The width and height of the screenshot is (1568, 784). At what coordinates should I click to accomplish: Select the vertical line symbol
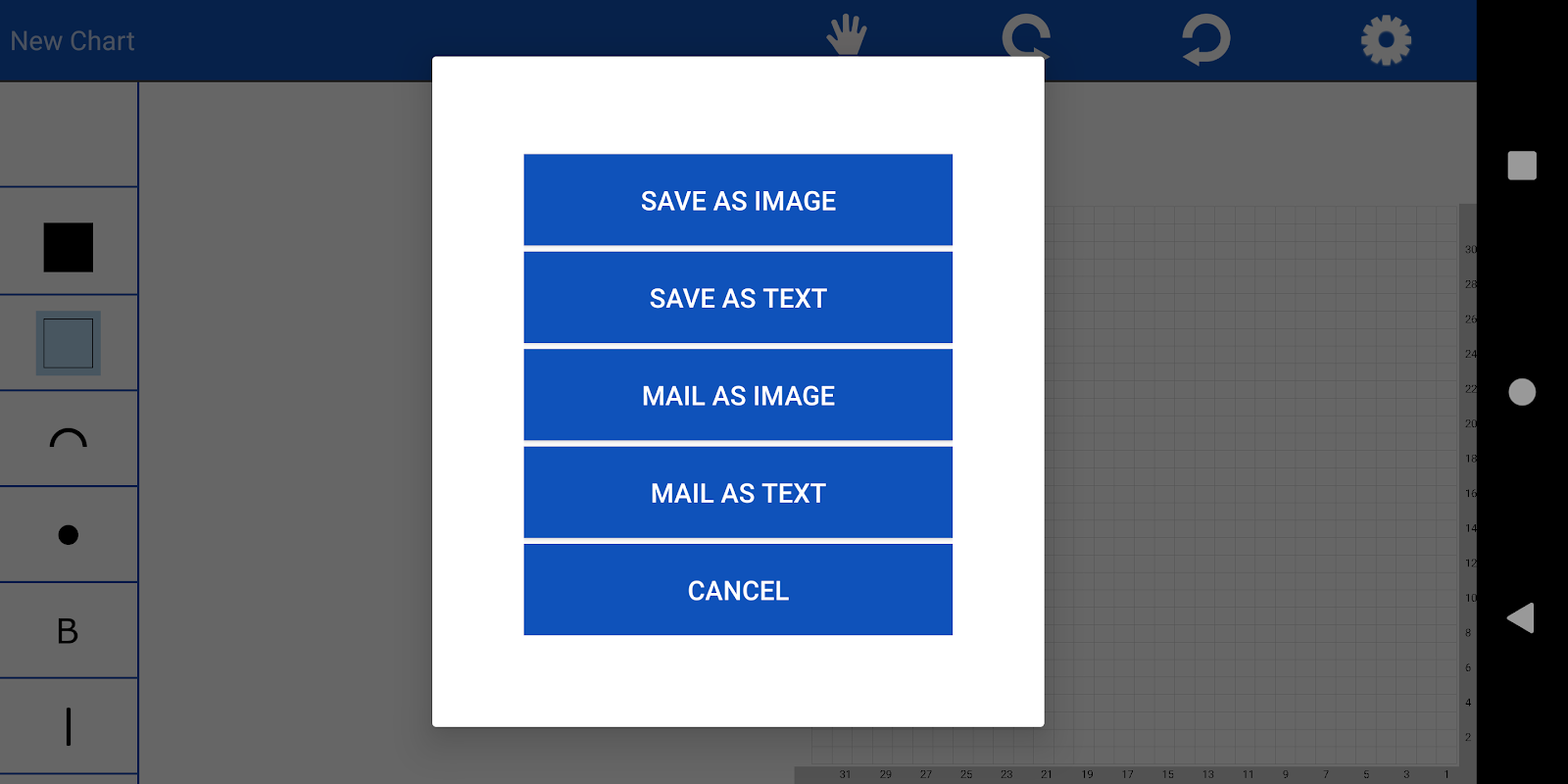[x=69, y=726]
